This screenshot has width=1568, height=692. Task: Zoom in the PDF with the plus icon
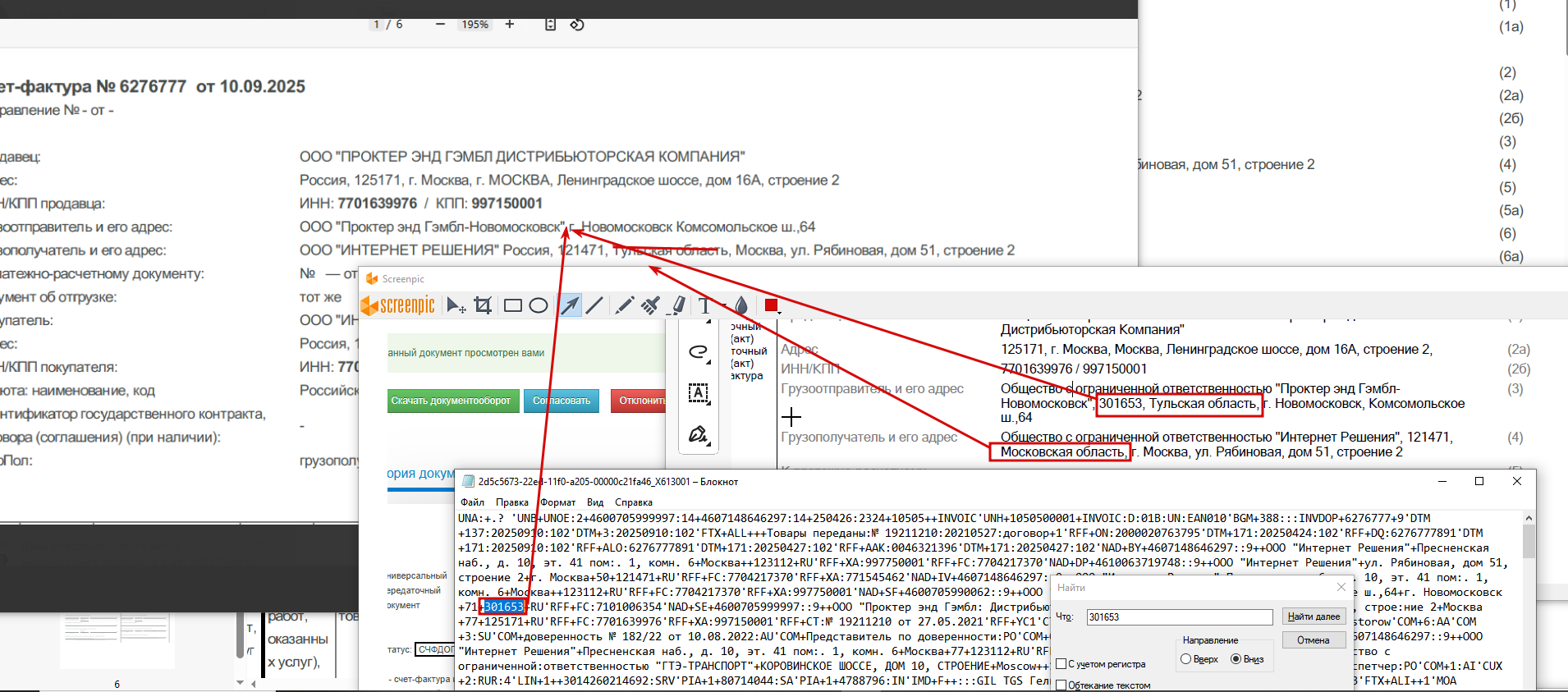click(x=510, y=25)
